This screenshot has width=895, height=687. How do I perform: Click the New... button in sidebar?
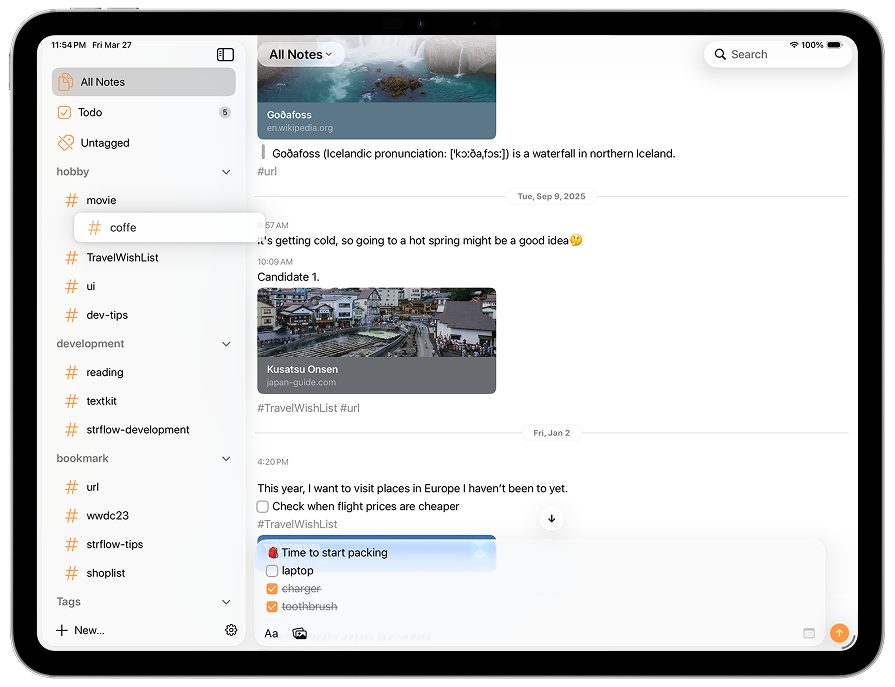[80, 631]
